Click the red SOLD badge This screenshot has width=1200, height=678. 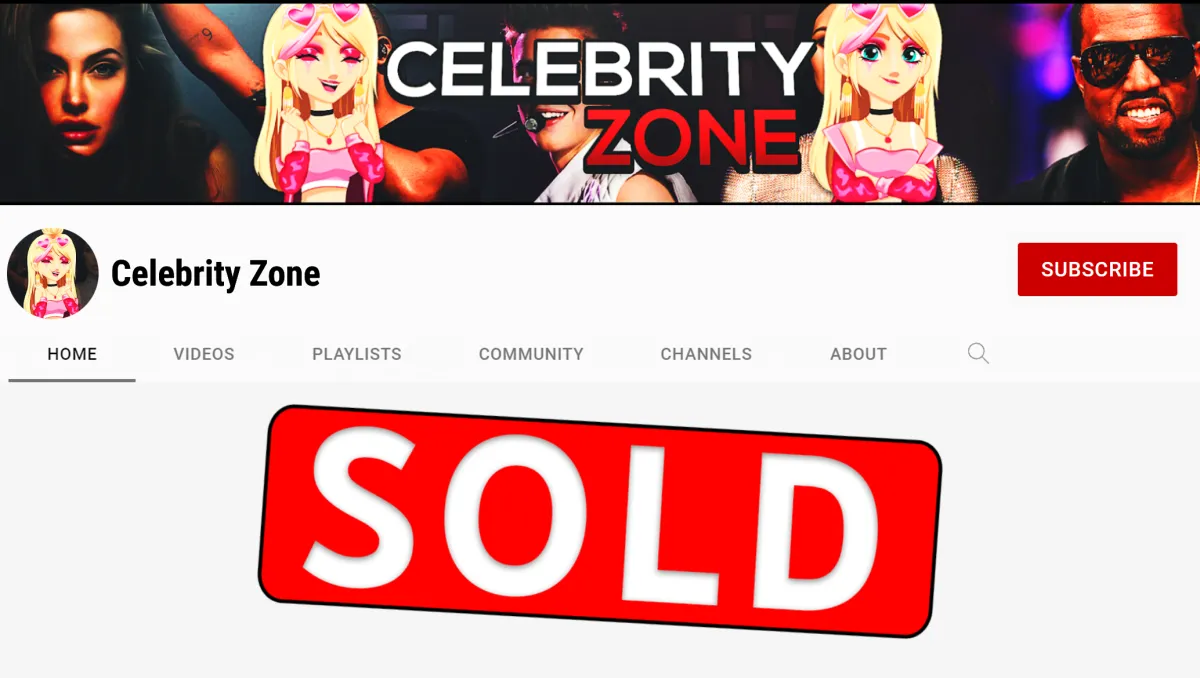600,520
